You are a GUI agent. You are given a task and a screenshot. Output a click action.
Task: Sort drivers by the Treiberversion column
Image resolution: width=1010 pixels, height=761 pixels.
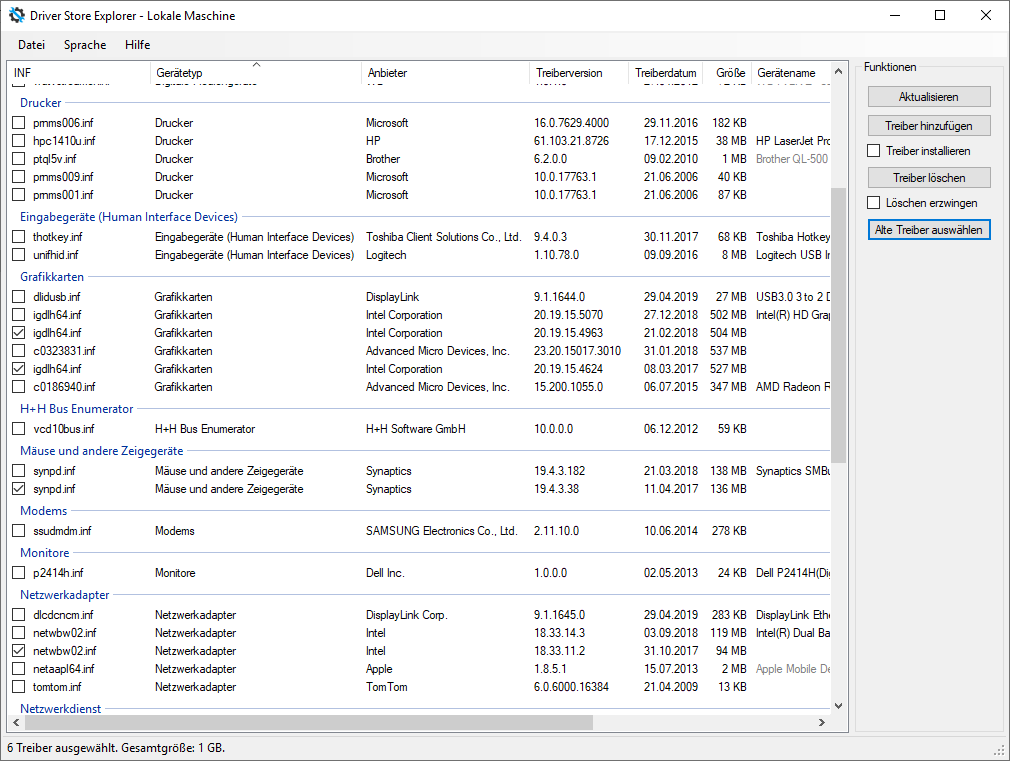coord(570,72)
